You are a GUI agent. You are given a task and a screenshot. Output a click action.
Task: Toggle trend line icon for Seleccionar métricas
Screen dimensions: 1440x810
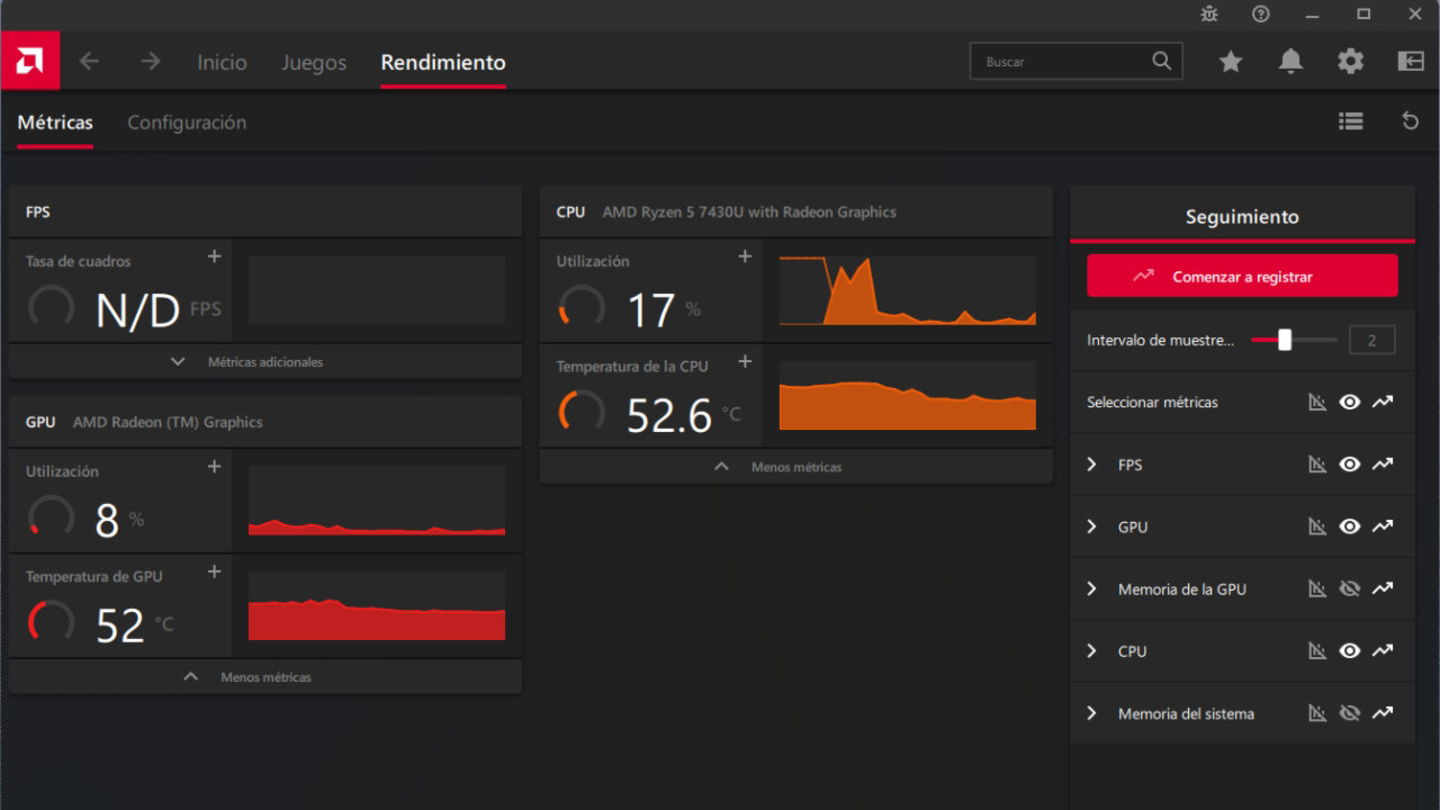pos(1382,402)
